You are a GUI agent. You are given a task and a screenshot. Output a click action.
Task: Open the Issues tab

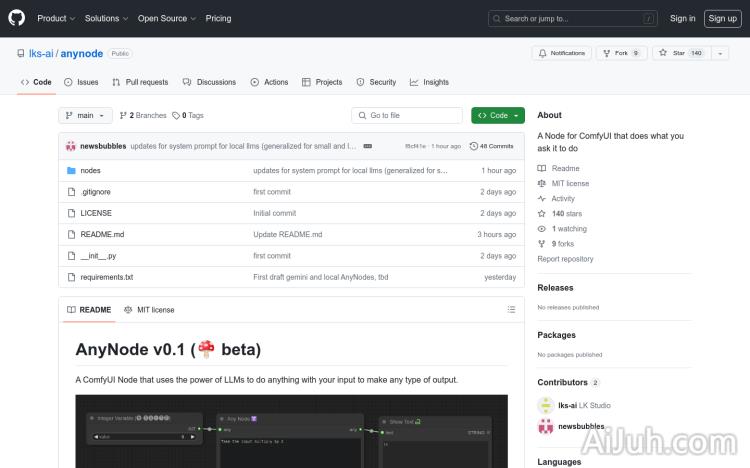(81, 82)
